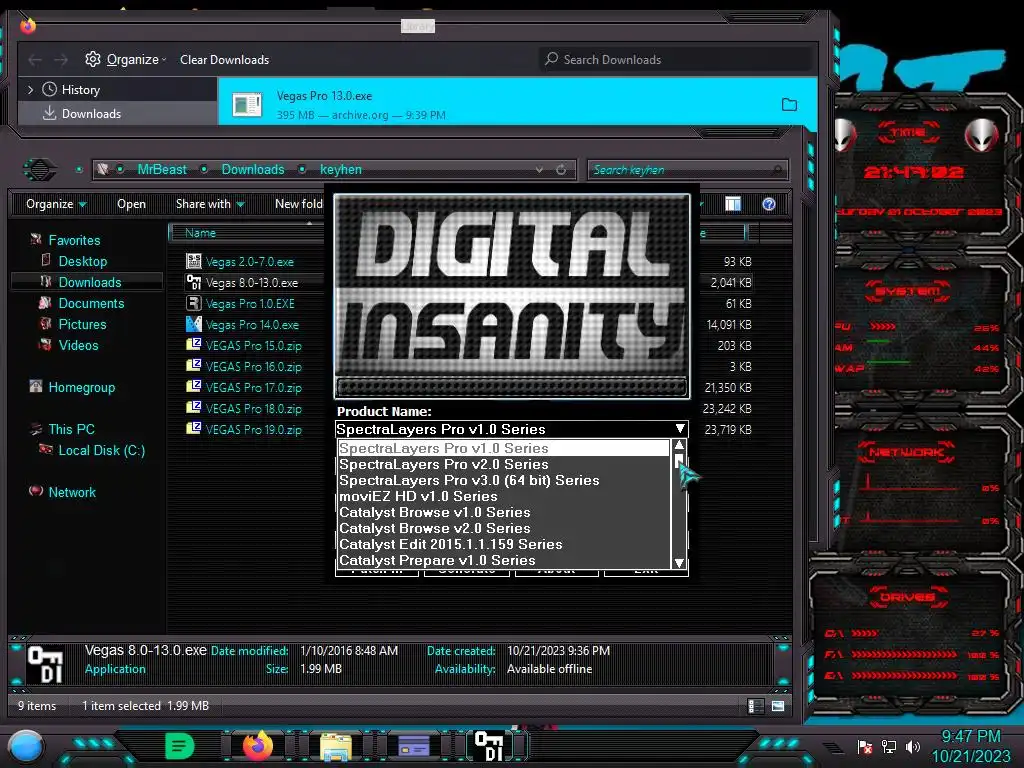The image size is (1024, 768).
Task: Select file VEGAS Pro 17.0.zip
Action: tap(253, 387)
